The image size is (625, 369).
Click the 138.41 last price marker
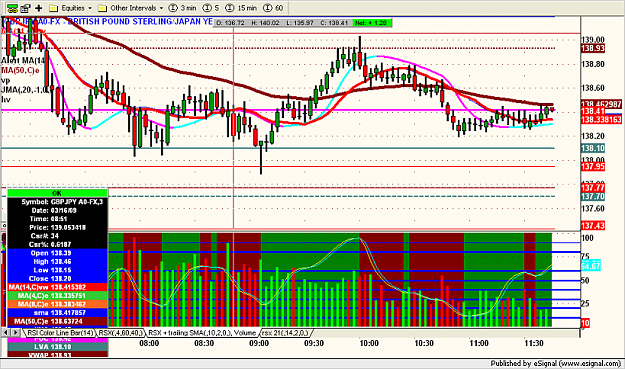click(x=593, y=111)
